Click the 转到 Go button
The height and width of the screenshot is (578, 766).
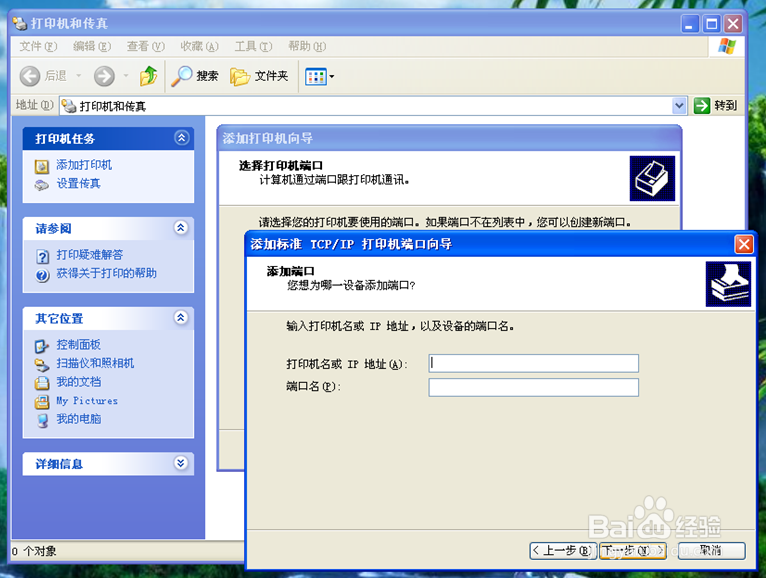click(x=715, y=106)
